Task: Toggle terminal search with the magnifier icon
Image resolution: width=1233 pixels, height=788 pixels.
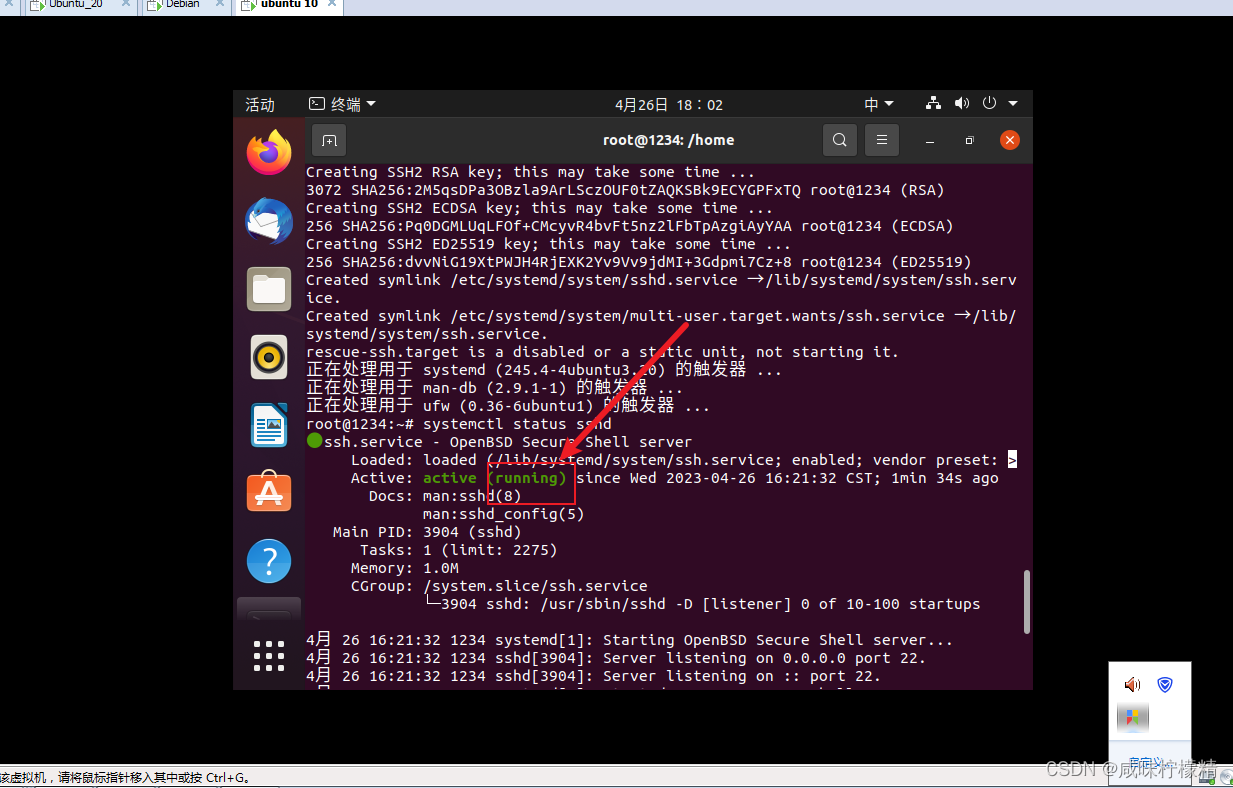Action: coord(839,140)
